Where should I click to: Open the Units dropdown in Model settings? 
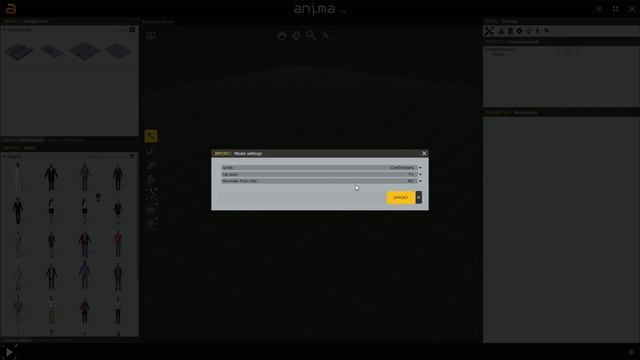point(321,168)
